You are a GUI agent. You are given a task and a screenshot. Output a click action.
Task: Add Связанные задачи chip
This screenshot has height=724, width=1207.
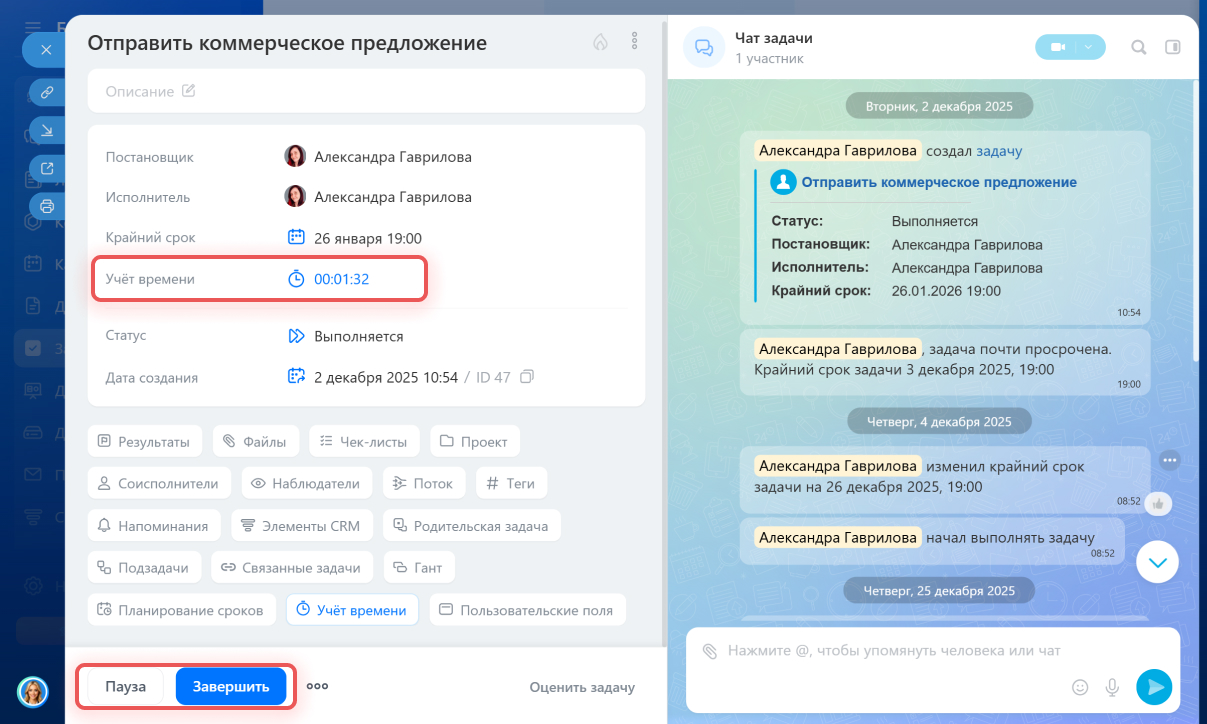(x=291, y=567)
